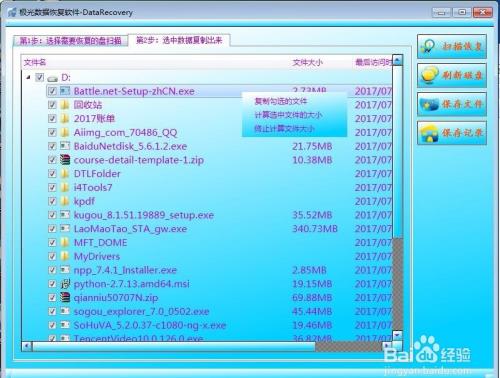Choose 计算选中文件的大小 from context menu
The image size is (500, 378).
(x=288, y=115)
